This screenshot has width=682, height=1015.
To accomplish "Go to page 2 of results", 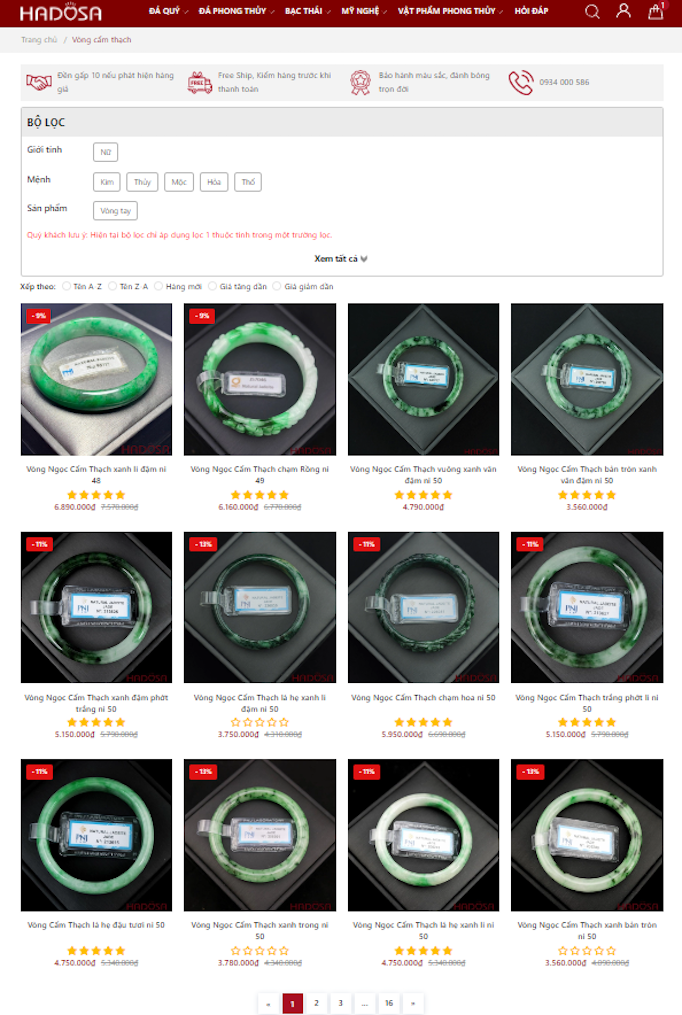I will point(316,1003).
